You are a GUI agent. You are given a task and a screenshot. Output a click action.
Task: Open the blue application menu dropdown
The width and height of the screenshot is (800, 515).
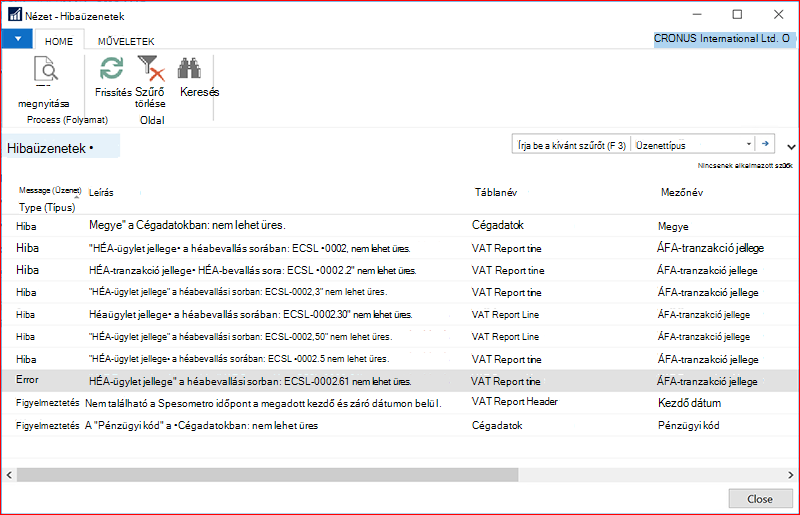[17, 39]
